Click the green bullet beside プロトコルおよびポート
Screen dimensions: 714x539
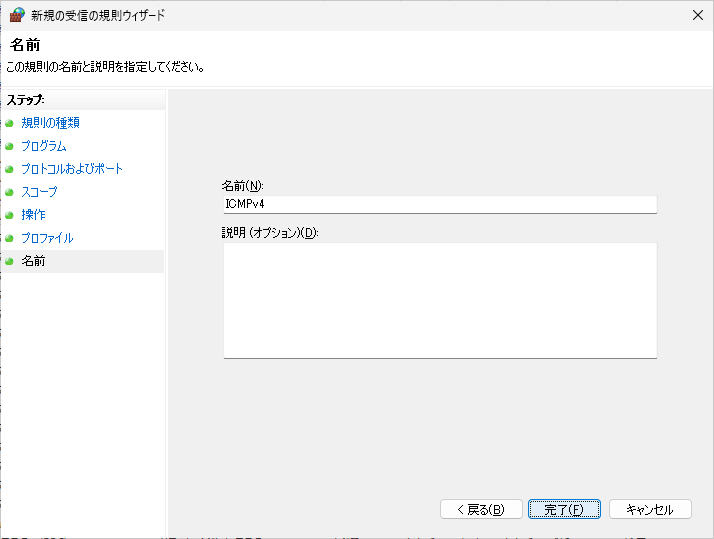pos(9,169)
